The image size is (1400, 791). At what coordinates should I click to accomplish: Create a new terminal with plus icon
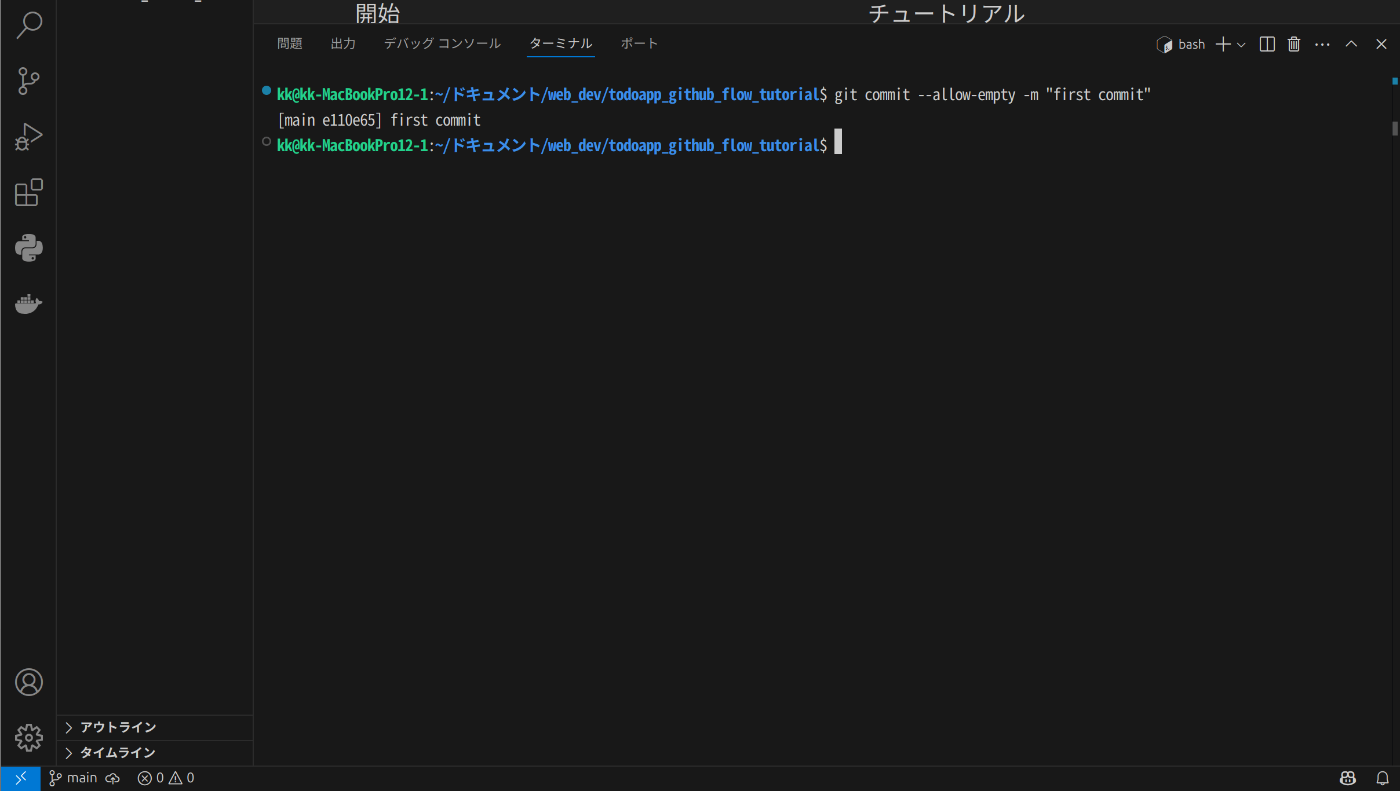pyautogui.click(x=1223, y=44)
